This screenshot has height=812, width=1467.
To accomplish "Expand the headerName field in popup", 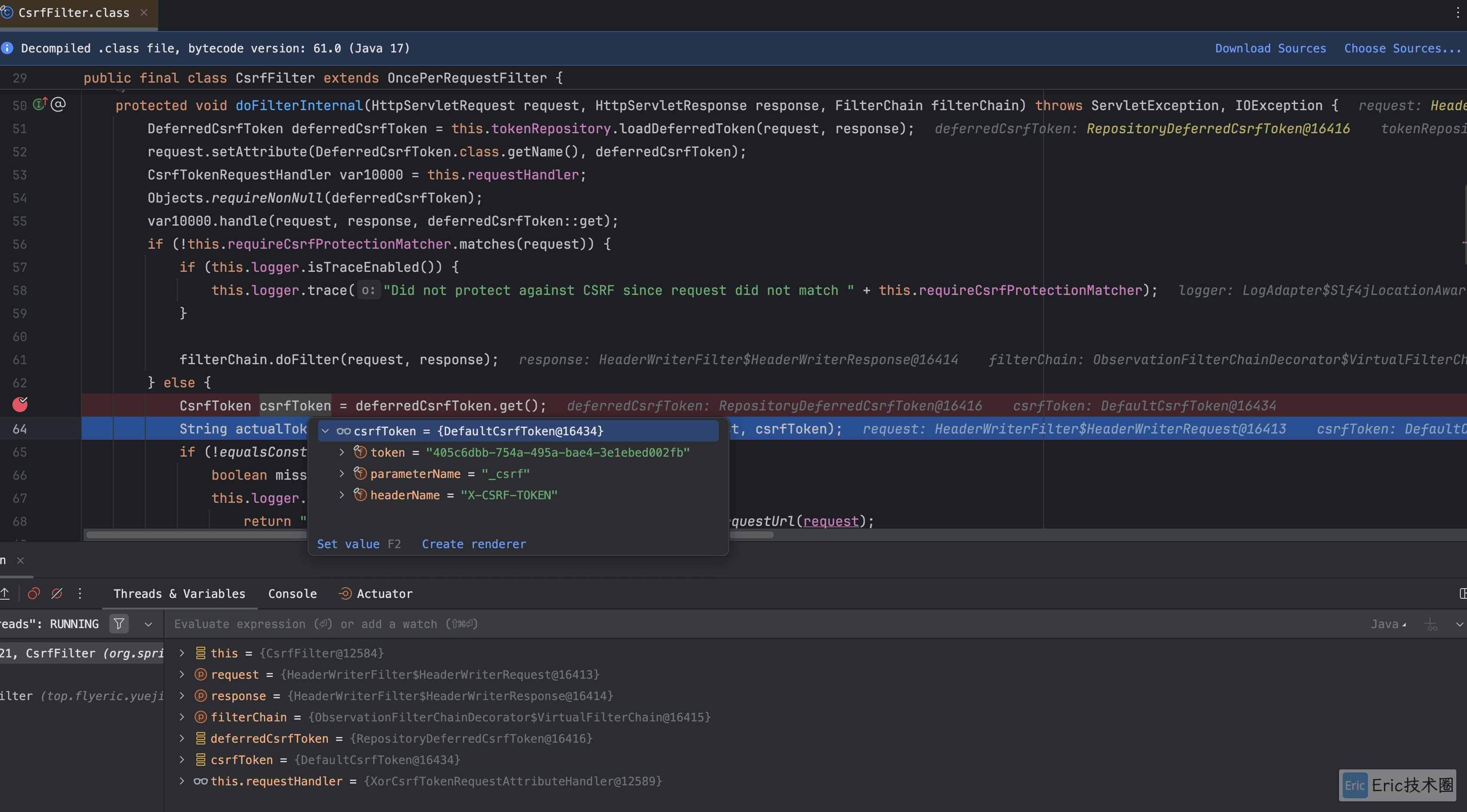I will pyautogui.click(x=342, y=495).
